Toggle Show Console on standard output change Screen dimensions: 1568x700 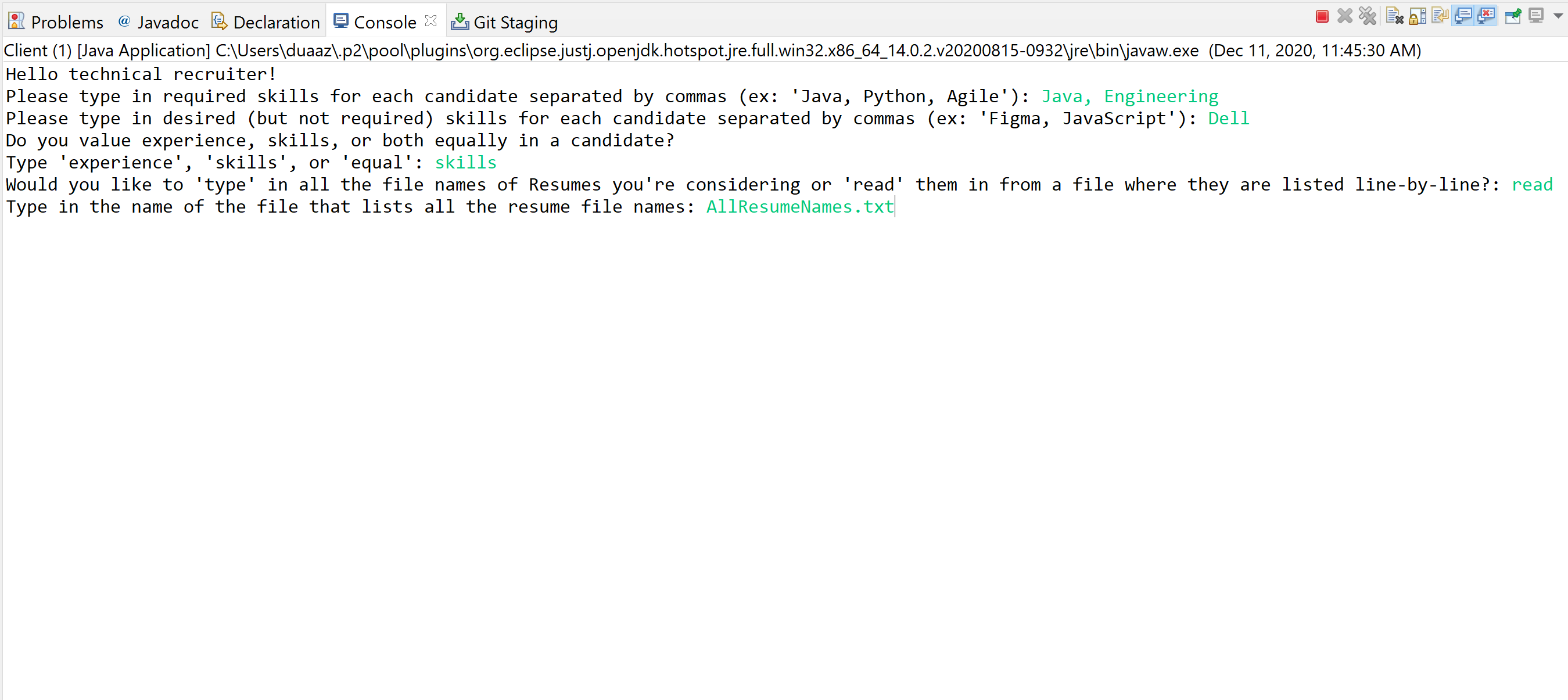point(1463,16)
